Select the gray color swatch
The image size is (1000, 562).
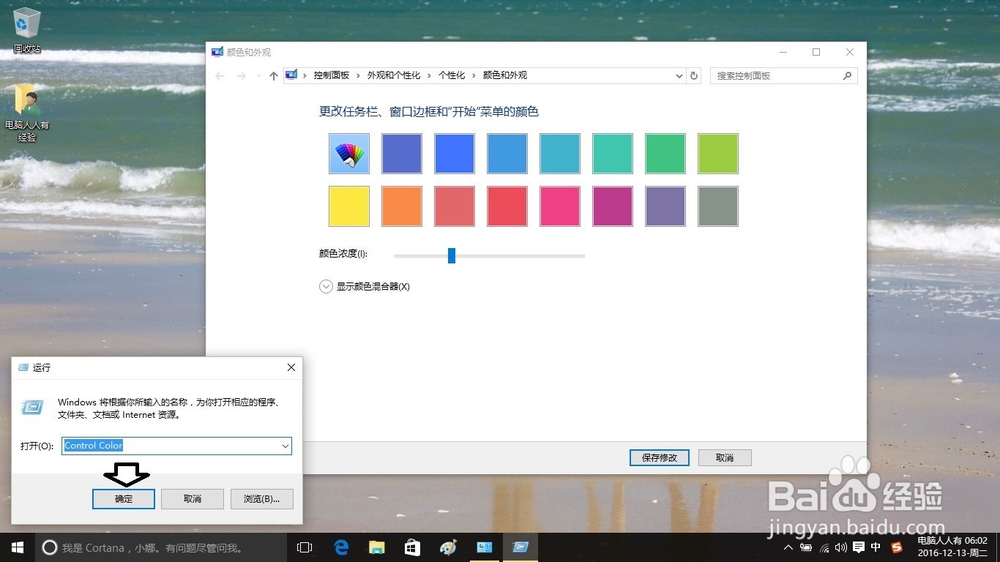[x=718, y=206]
